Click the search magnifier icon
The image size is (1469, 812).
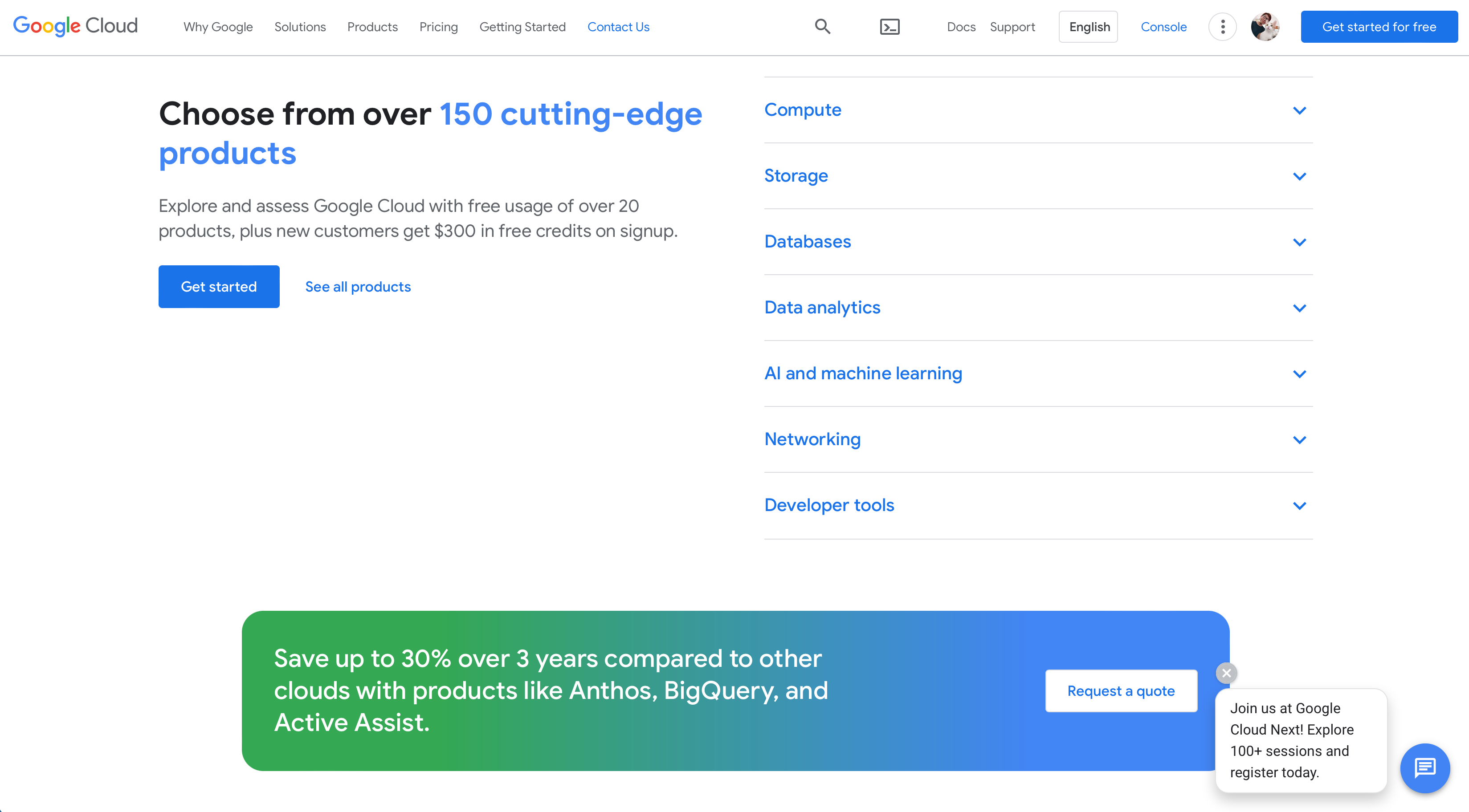822,27
